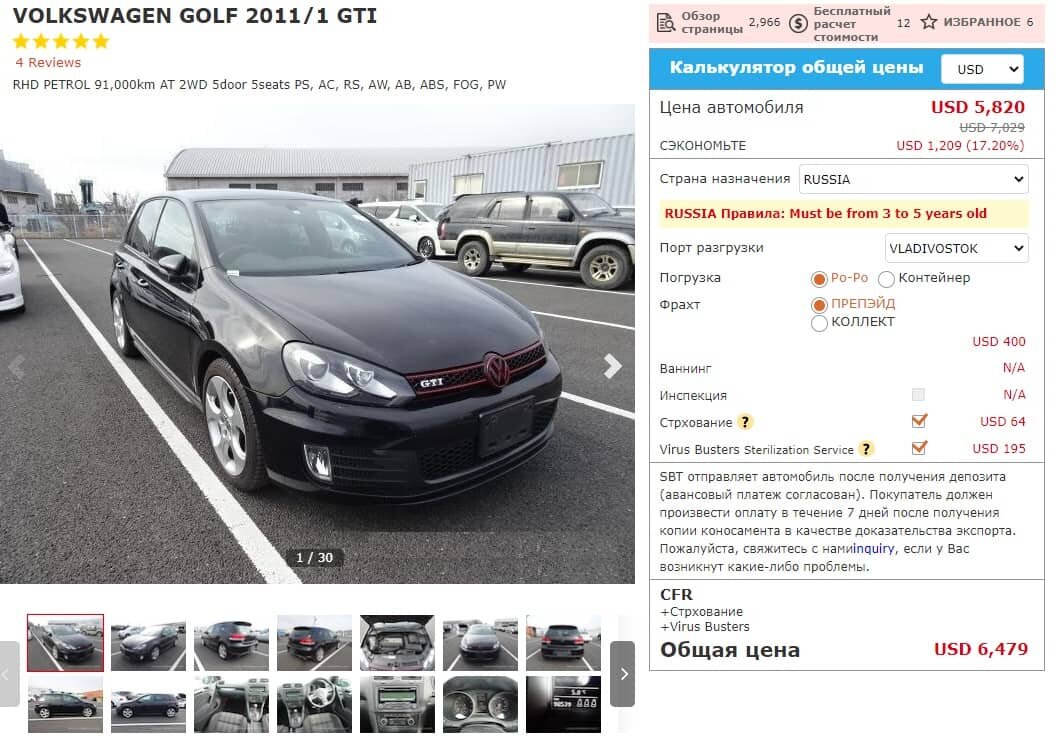
Task: Select the steering wheel interior thumbnail
Action: tap(315, 705)
